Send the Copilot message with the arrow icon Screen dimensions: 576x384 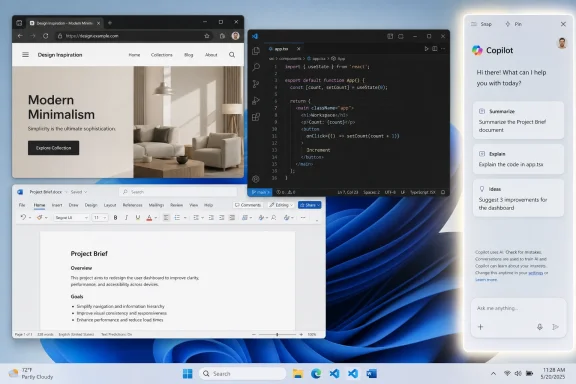[x=555, y=327]
